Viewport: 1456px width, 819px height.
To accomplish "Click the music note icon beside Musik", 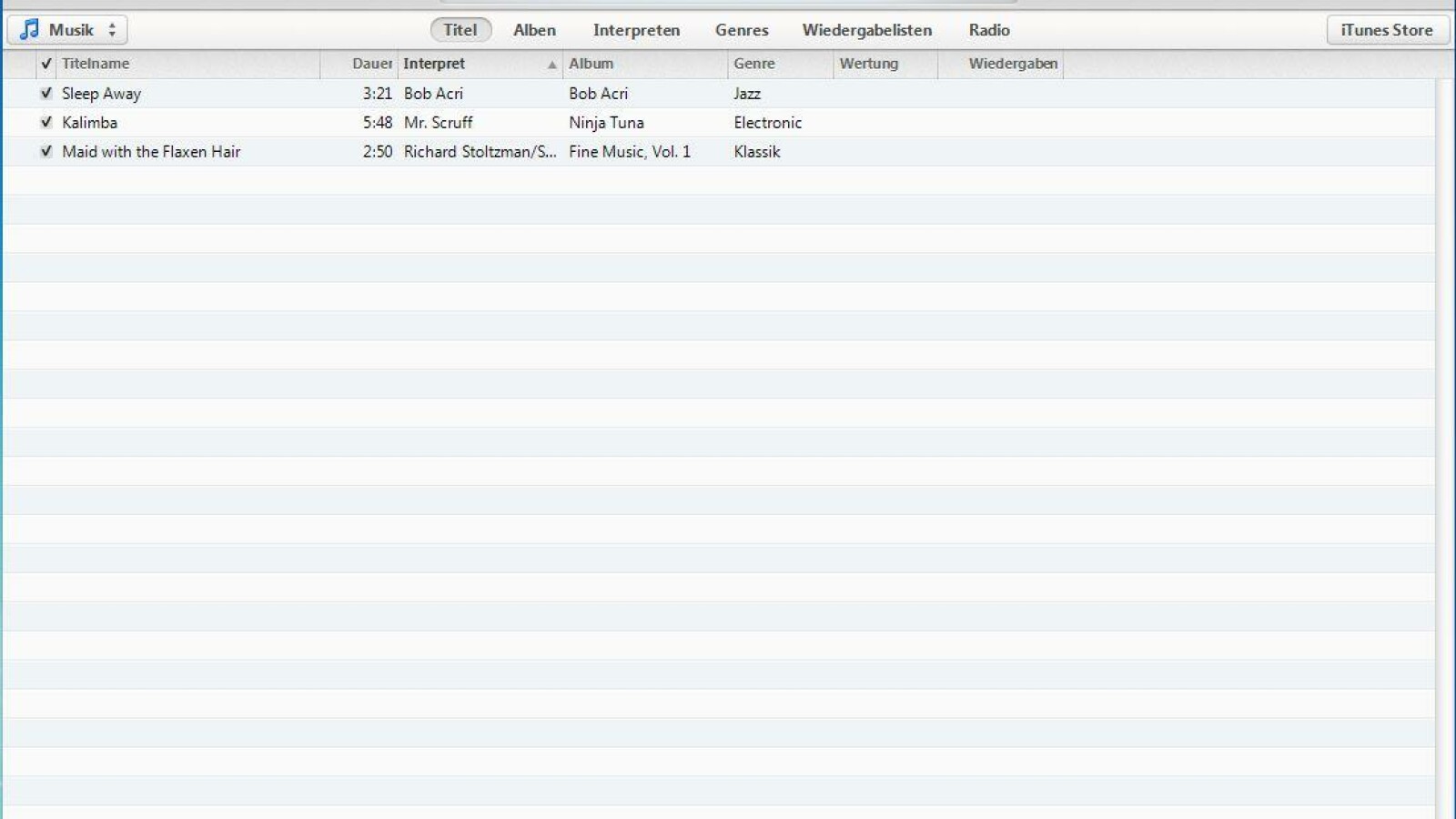I will pyautogui.click(x=30, y=30).
